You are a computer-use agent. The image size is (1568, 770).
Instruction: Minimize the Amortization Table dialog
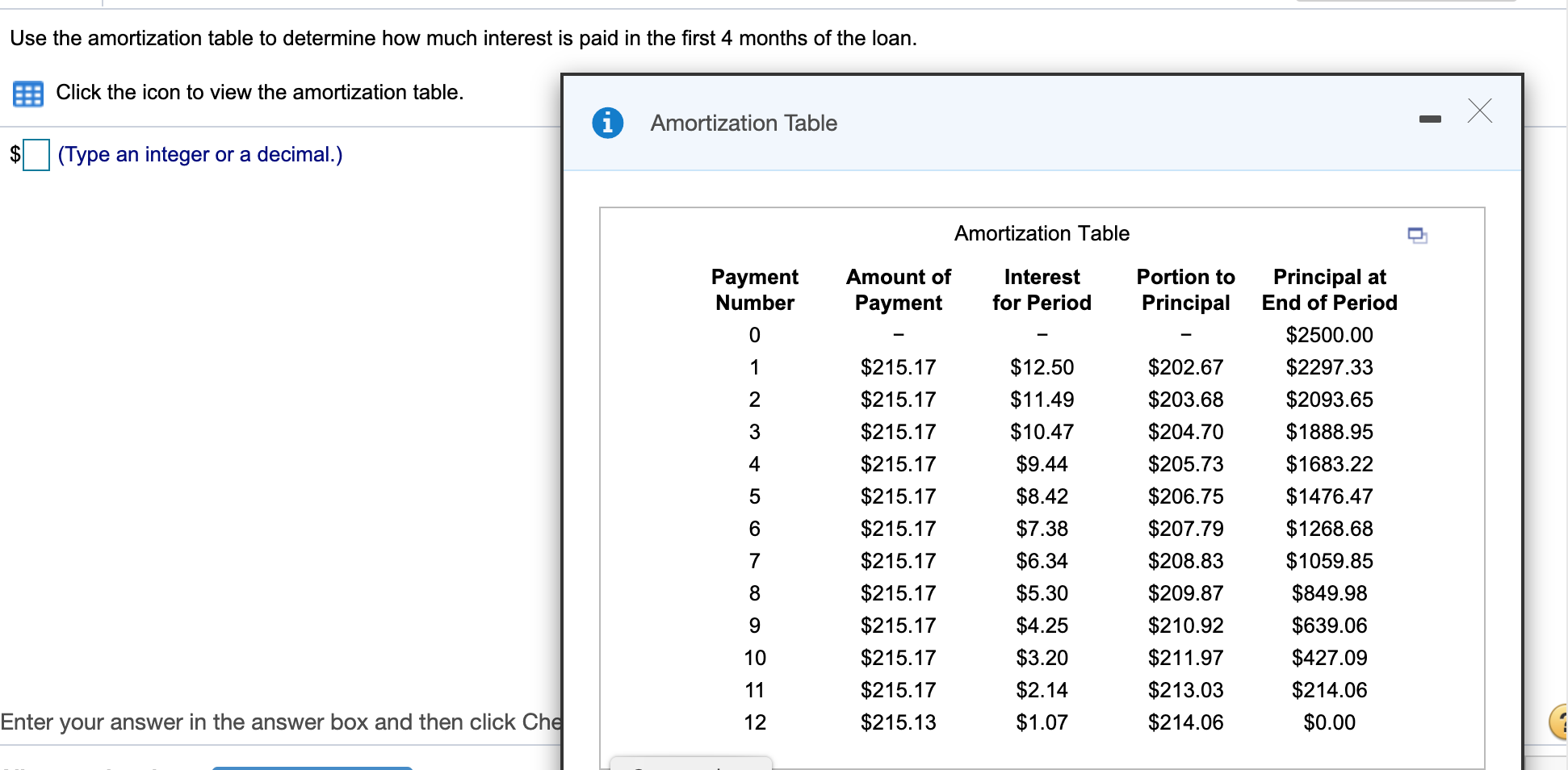[x=1431, y=117]
